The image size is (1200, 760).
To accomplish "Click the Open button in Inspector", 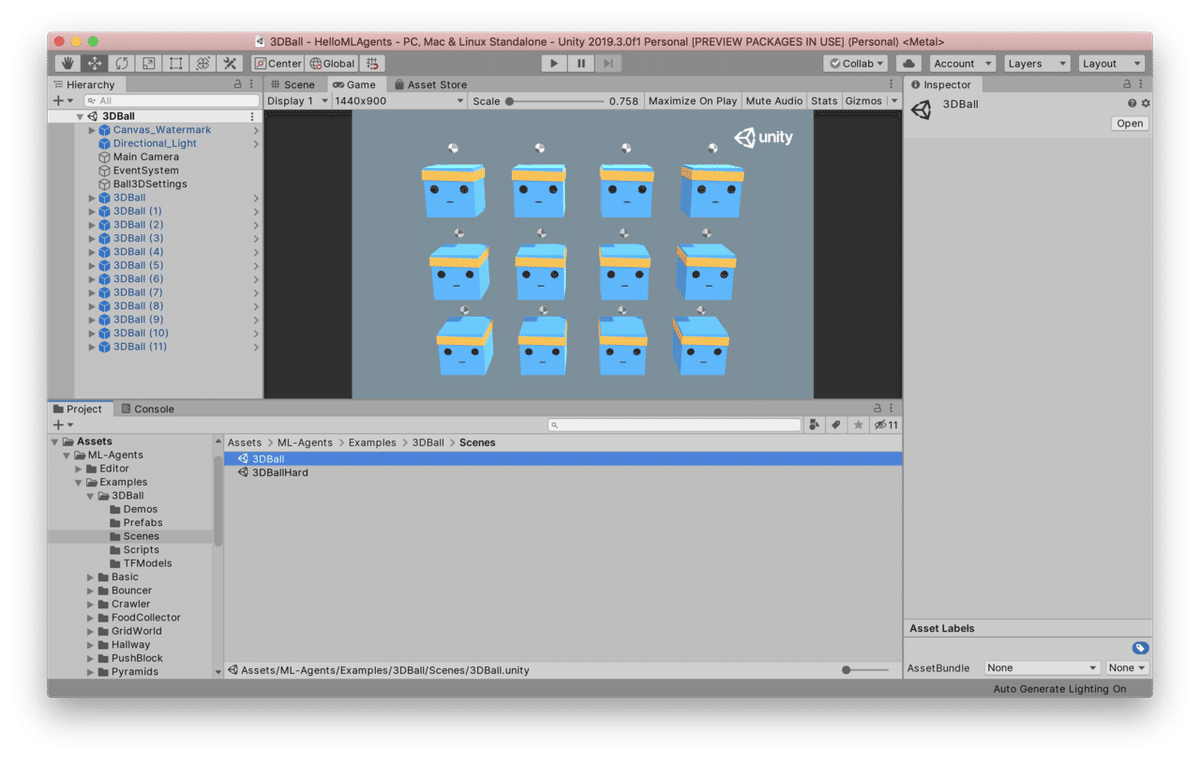I will 1129,124.
